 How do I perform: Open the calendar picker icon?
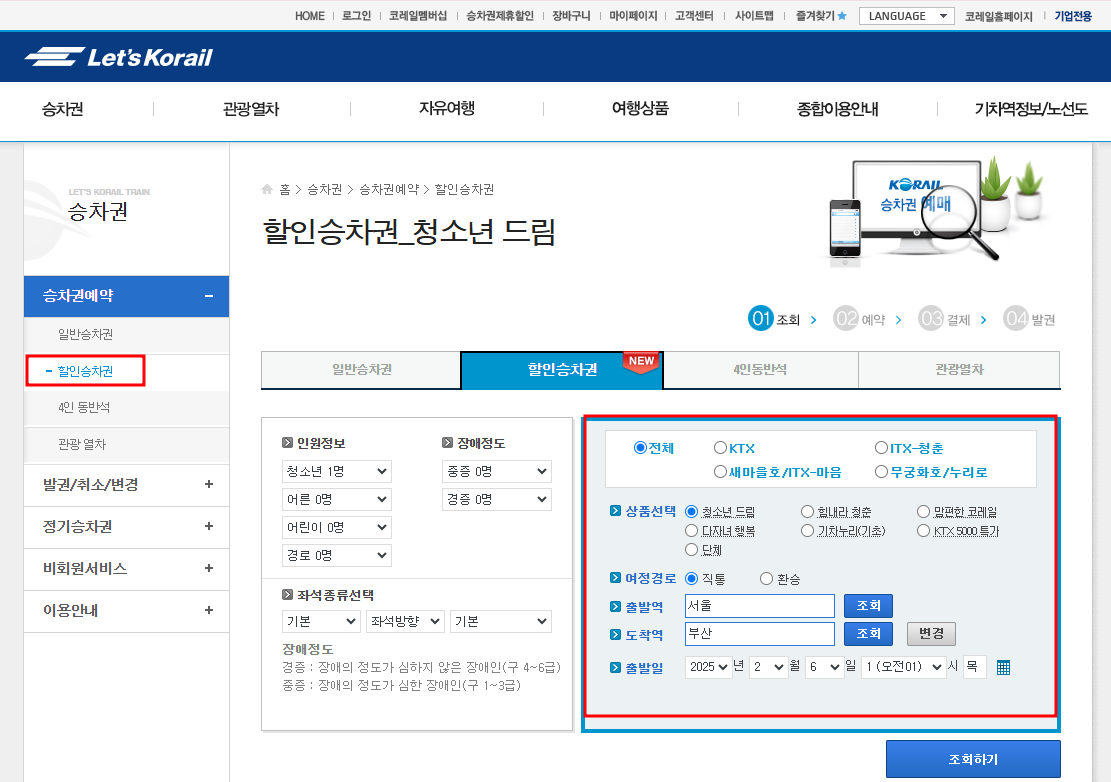[x=1003, y=667]
